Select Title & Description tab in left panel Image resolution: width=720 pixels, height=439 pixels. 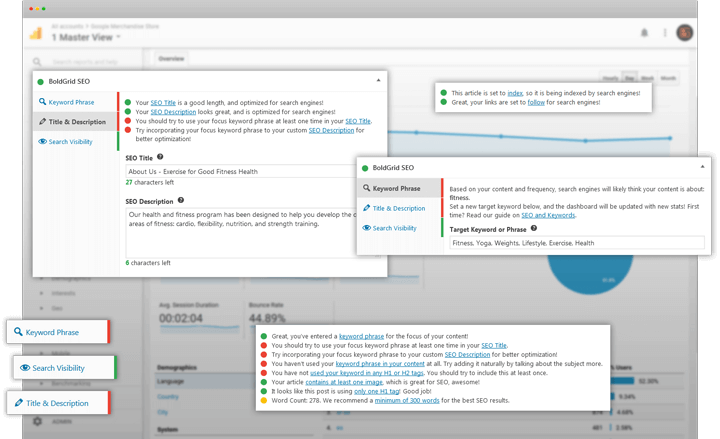75,122
